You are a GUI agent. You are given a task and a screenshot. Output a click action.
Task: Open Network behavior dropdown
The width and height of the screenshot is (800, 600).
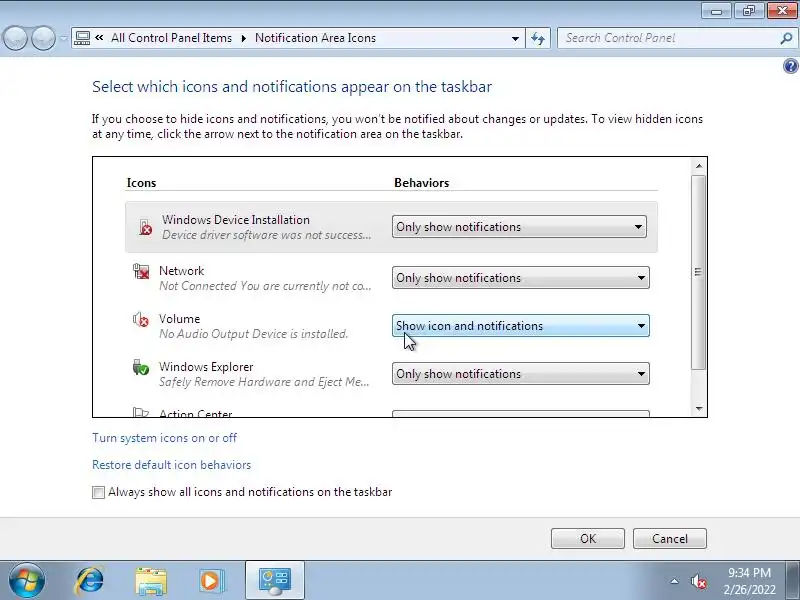tap(520, 278)
